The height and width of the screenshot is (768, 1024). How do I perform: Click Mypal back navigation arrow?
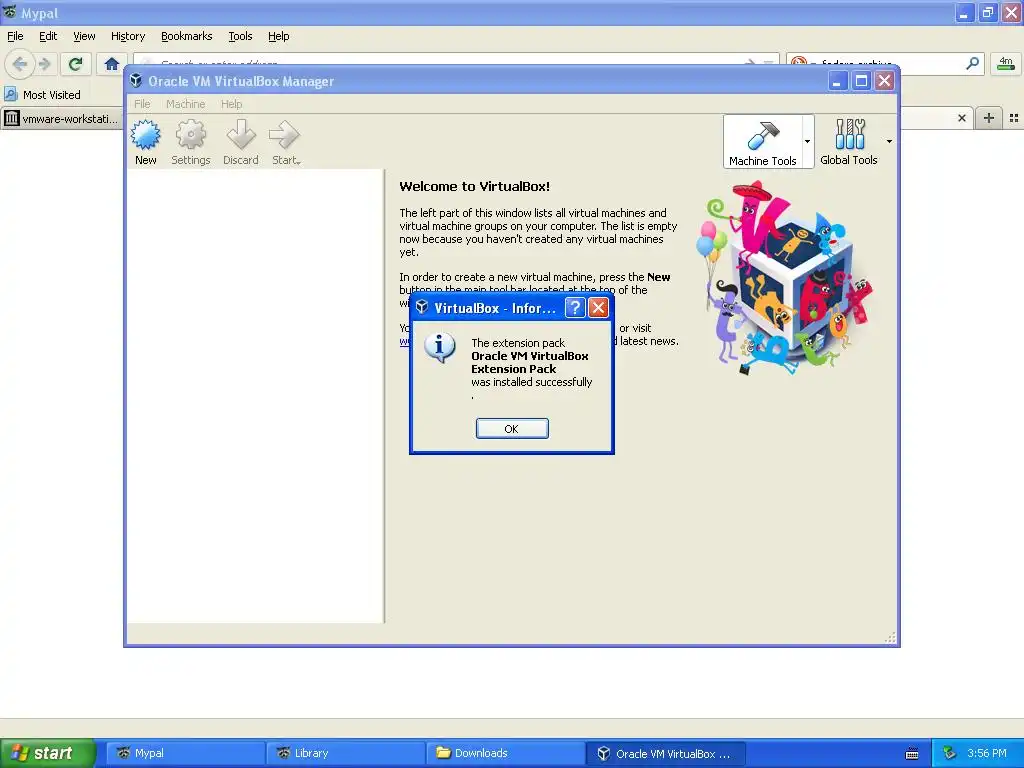20,64
